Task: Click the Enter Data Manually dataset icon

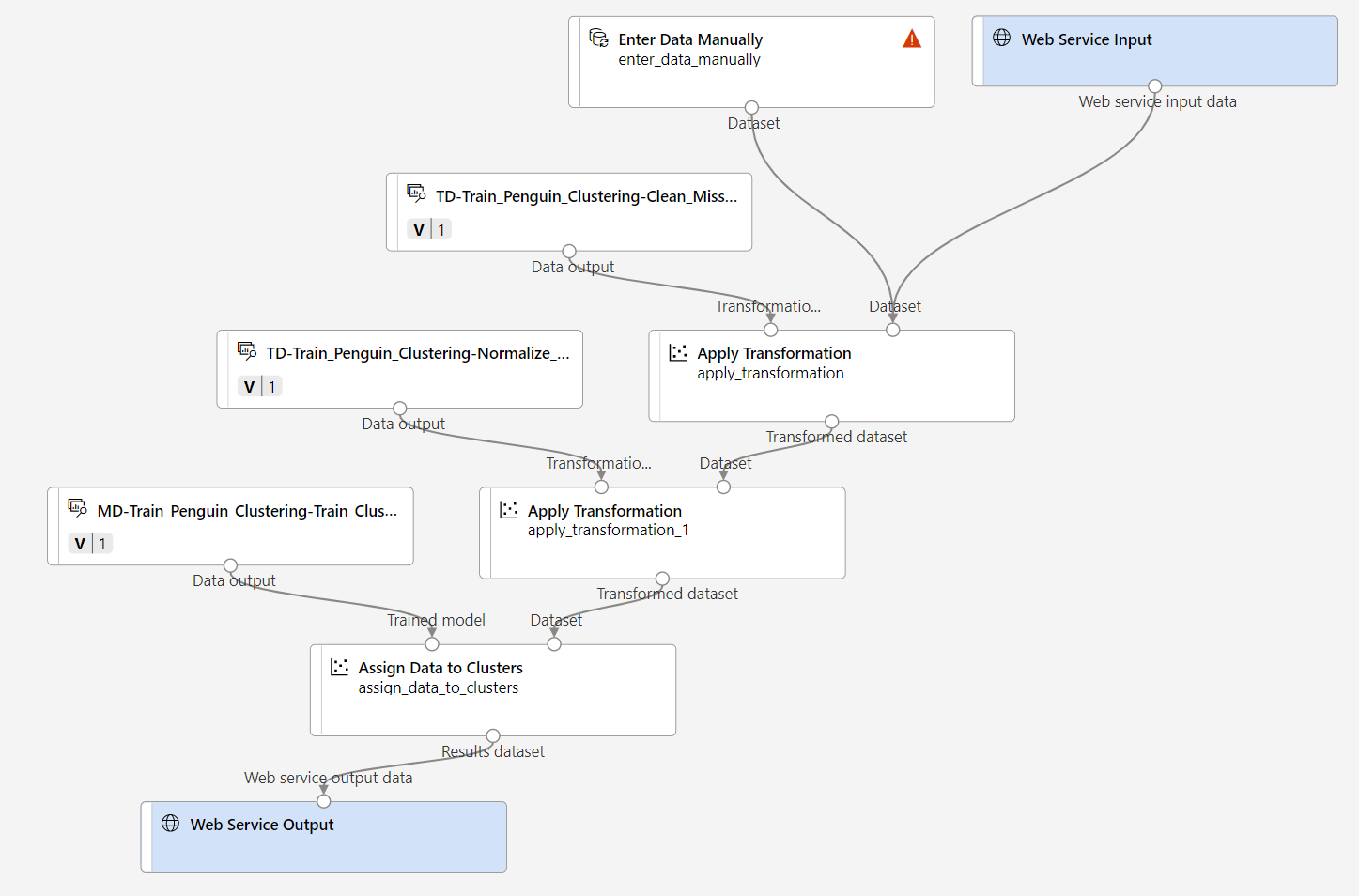Action: (598, 38)
